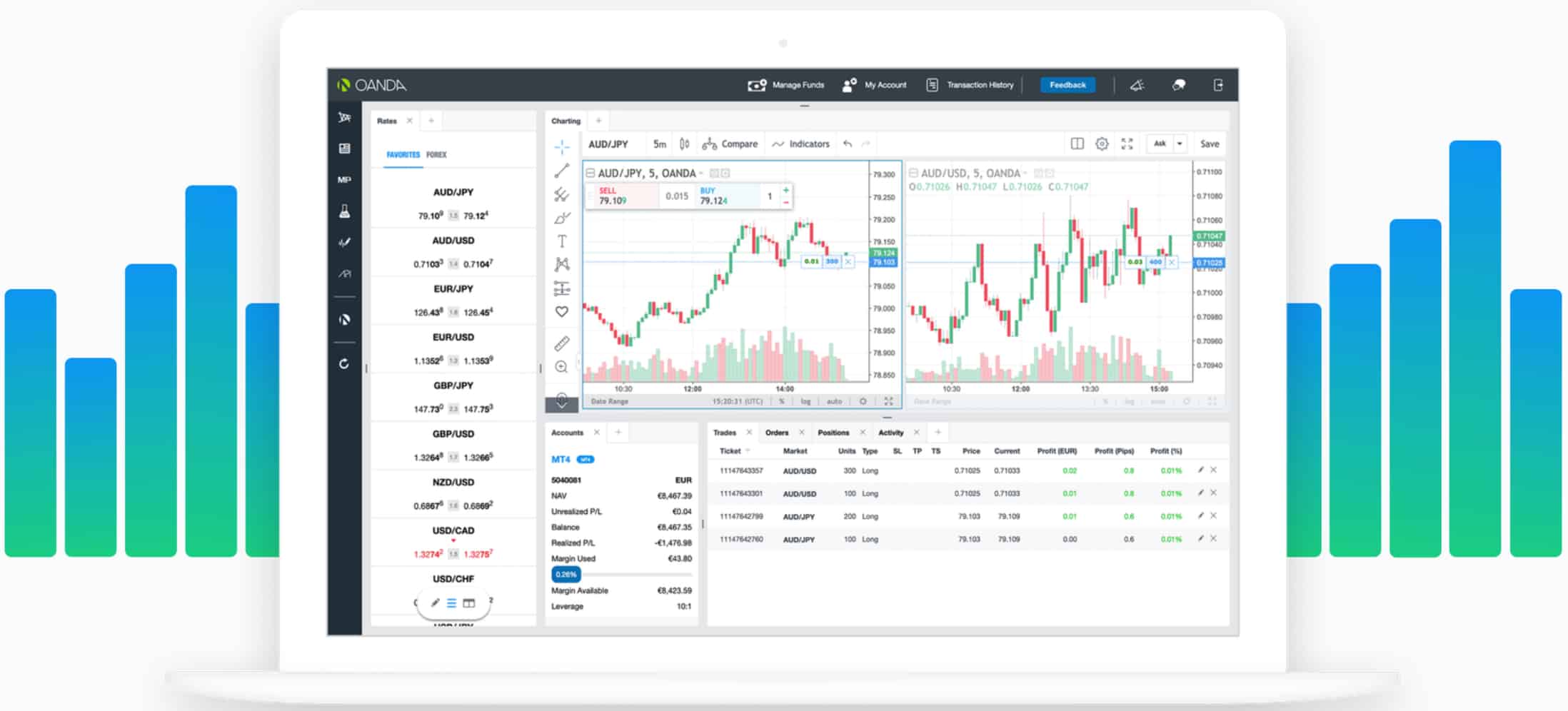
Task: Open the heart favorites tool
Action: (562, 312)
